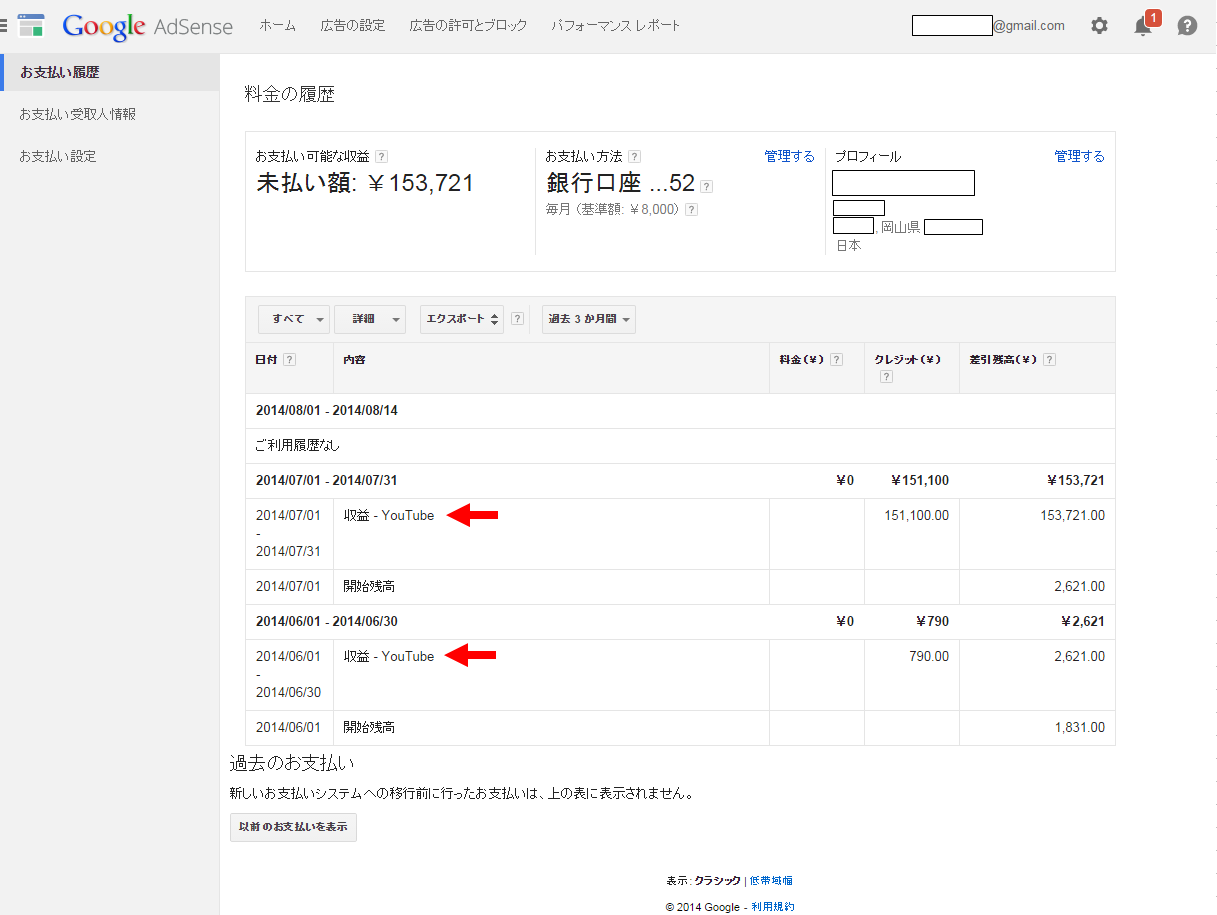The image size is (1217, 915).
Task: Click 管理する link for お支払い方法
Action: (790, 157)
